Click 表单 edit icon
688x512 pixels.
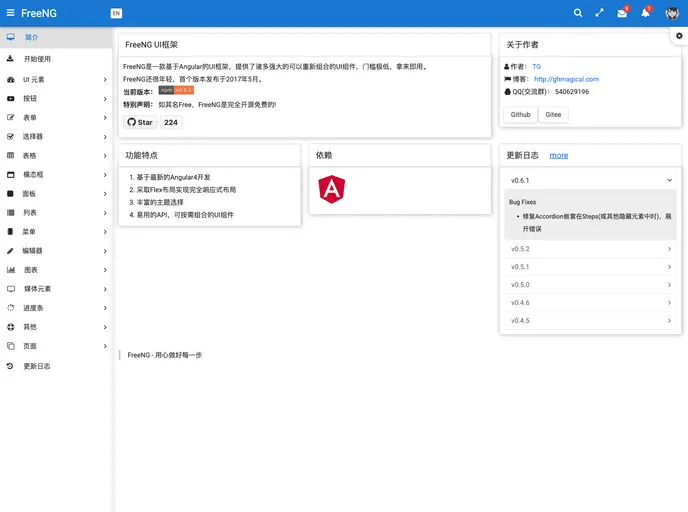[11, 118]
